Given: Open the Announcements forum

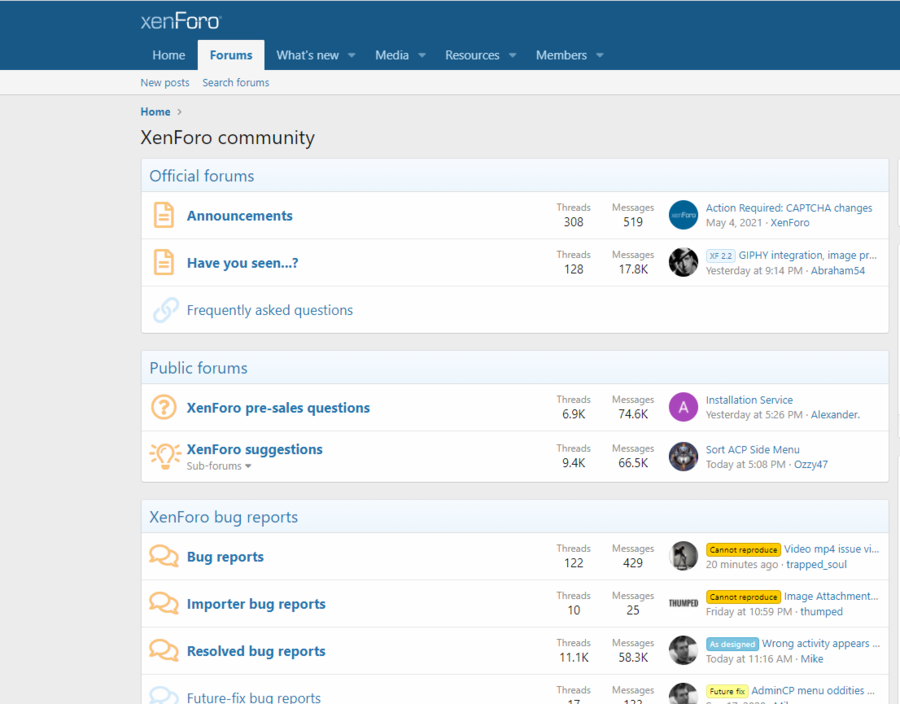Looking at the screenshot, I should [239, 216].
